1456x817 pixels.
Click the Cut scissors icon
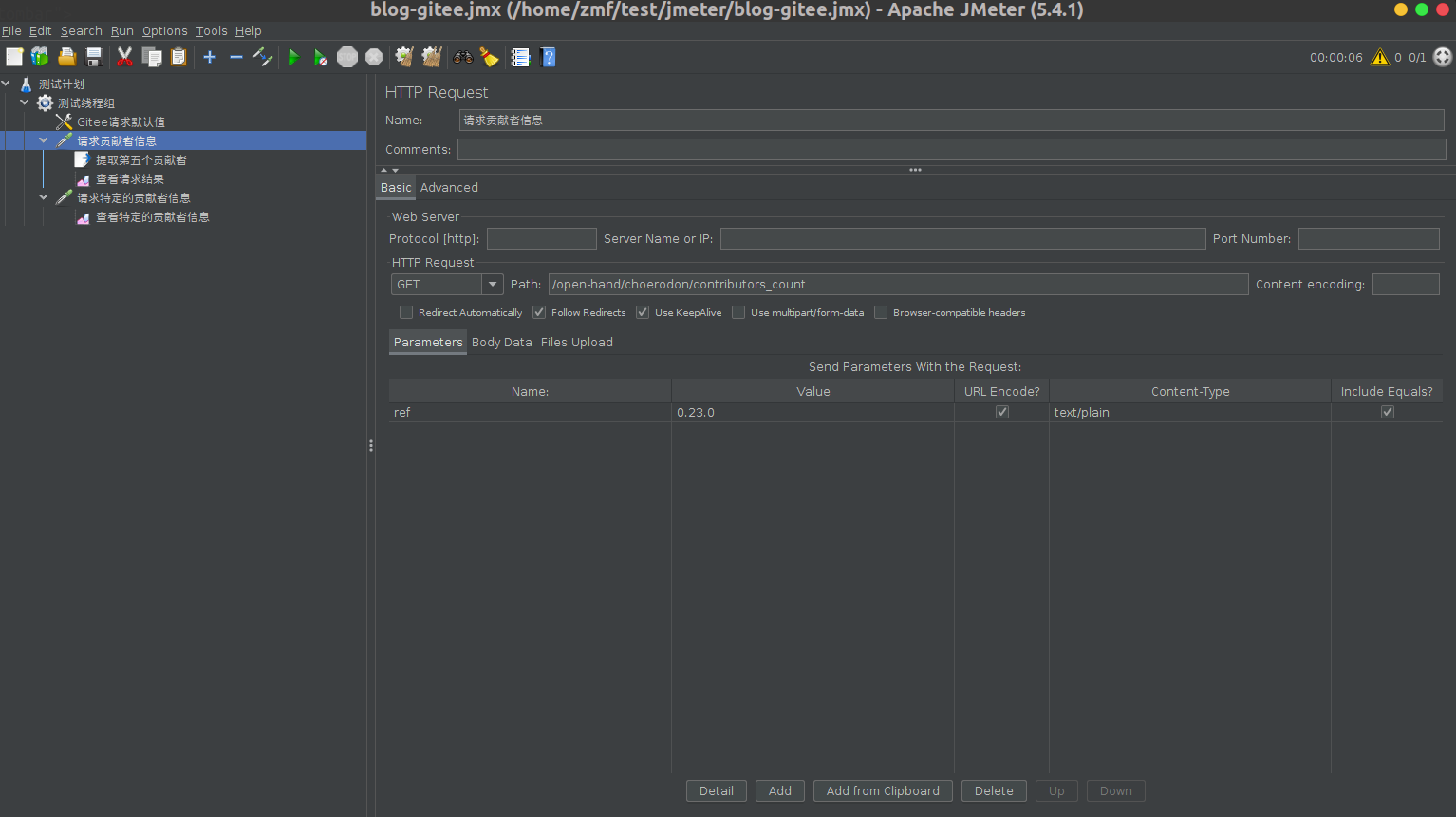[124, 57]
